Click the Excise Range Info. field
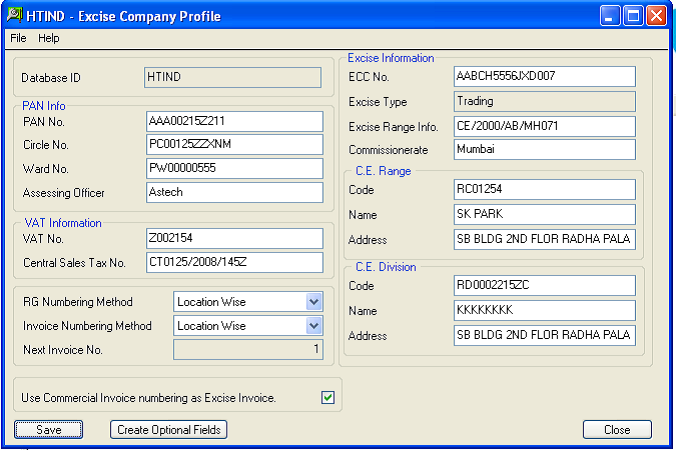 [545, 126]
